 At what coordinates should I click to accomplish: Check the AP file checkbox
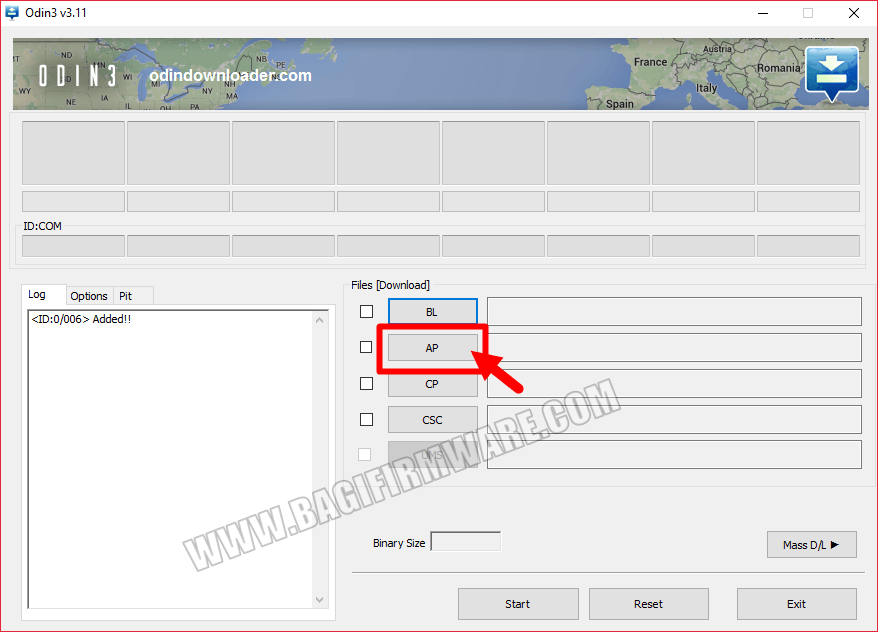[x=366, y=347]
